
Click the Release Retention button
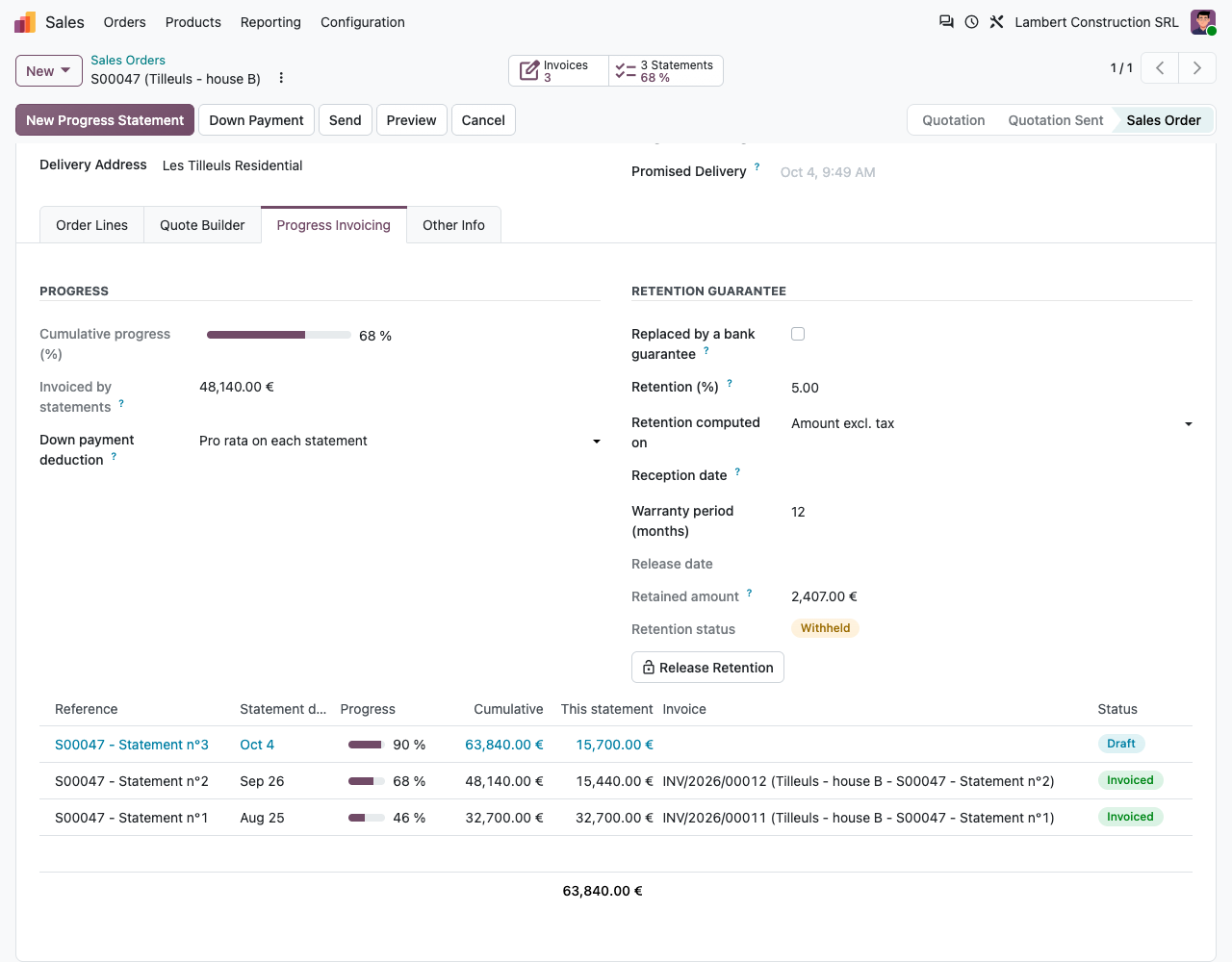coord(707,668)
